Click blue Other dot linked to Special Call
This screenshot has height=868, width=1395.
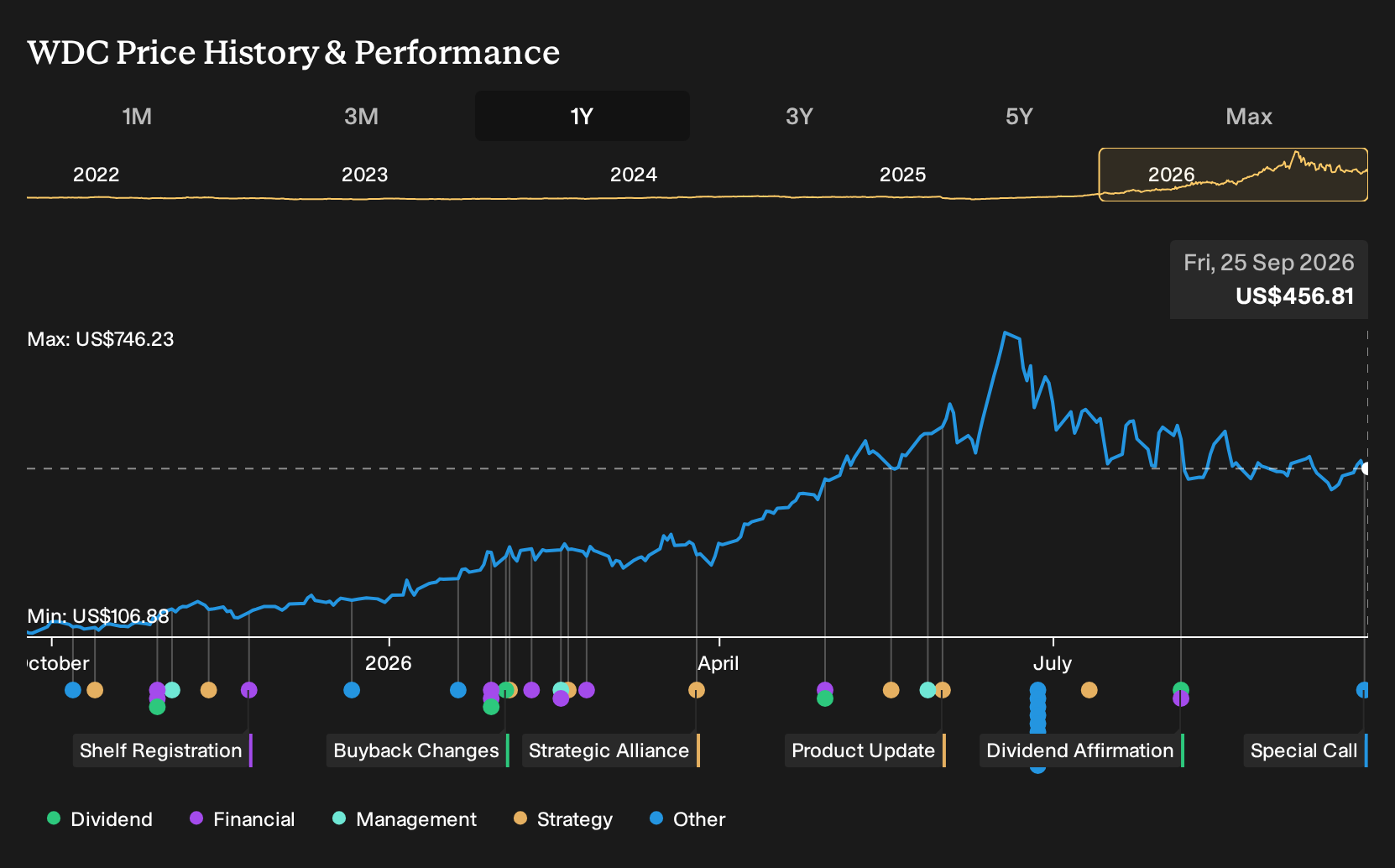coord(1363,690)
